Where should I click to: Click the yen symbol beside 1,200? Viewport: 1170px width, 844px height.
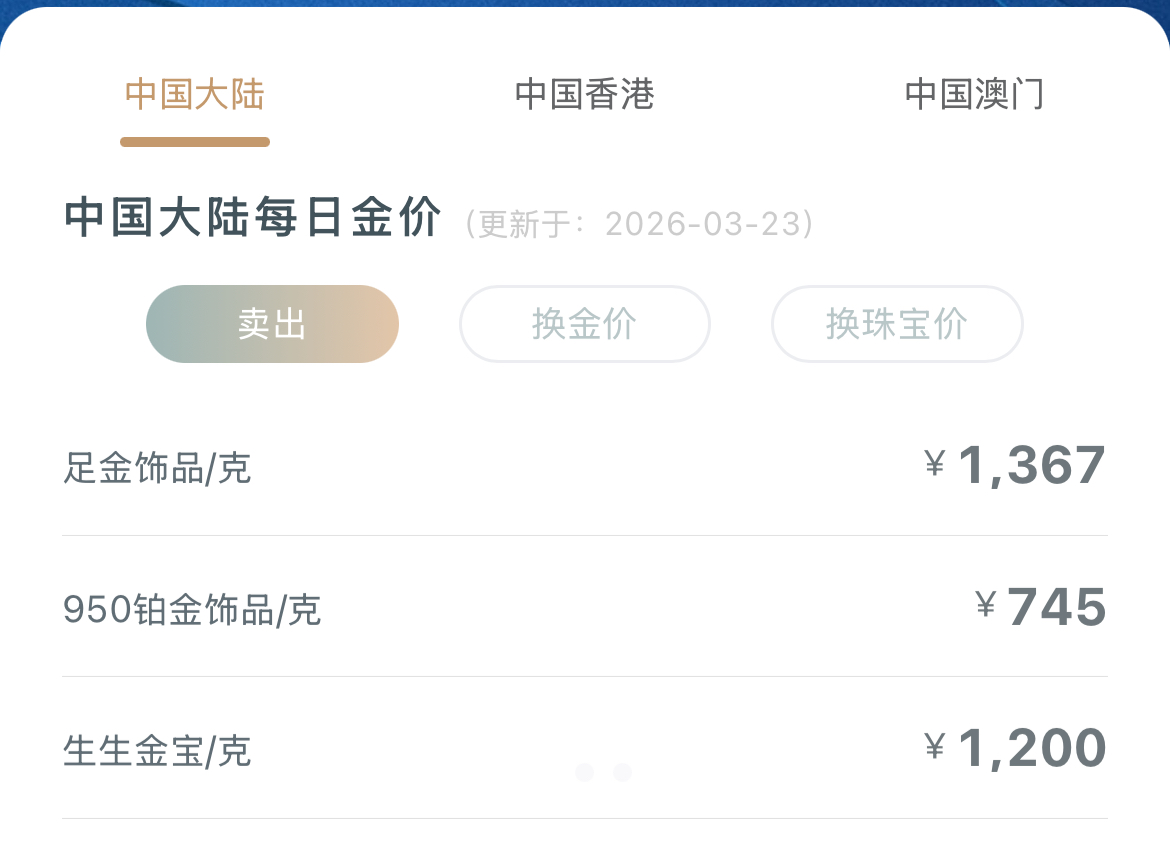934,746
